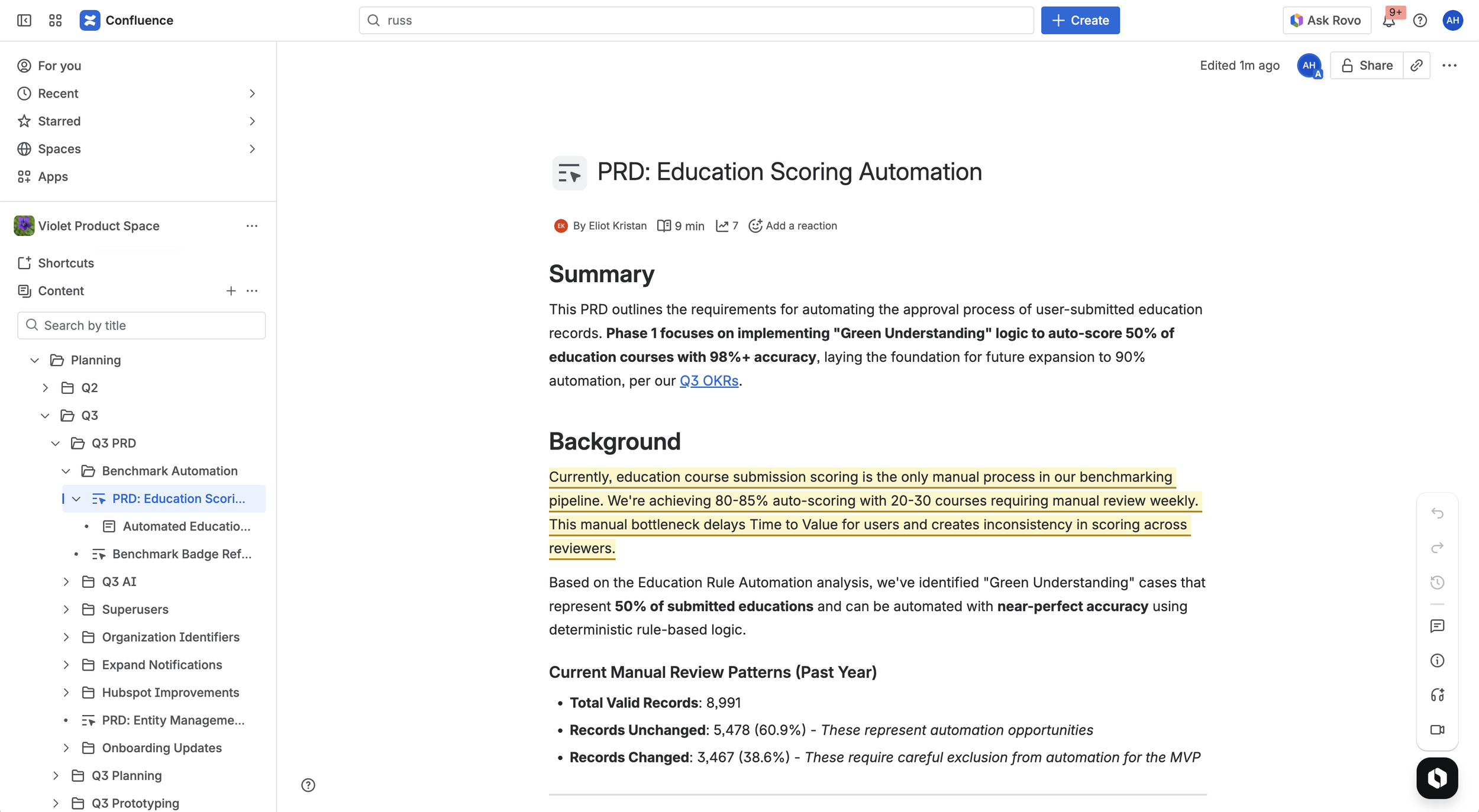Expand the Recent section chevron
This screenshot has width=1479, height=812.
coord(252,93)
